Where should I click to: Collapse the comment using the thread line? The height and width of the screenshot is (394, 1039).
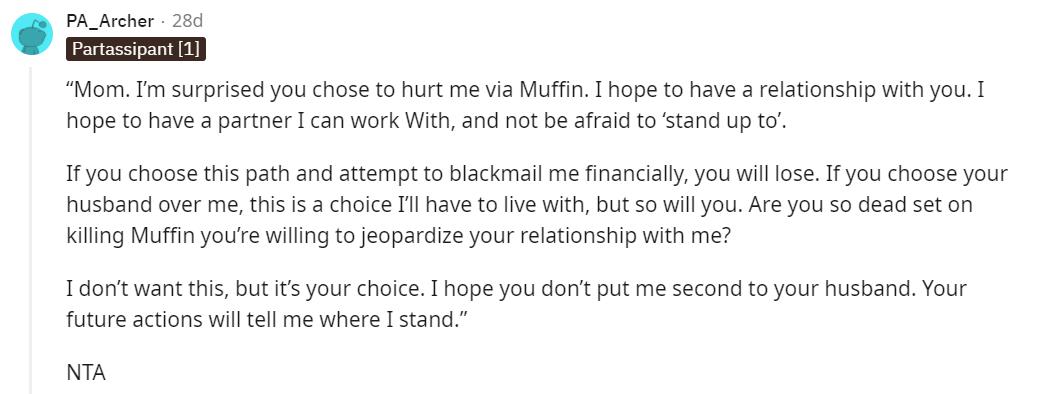(x=30, y=228)
